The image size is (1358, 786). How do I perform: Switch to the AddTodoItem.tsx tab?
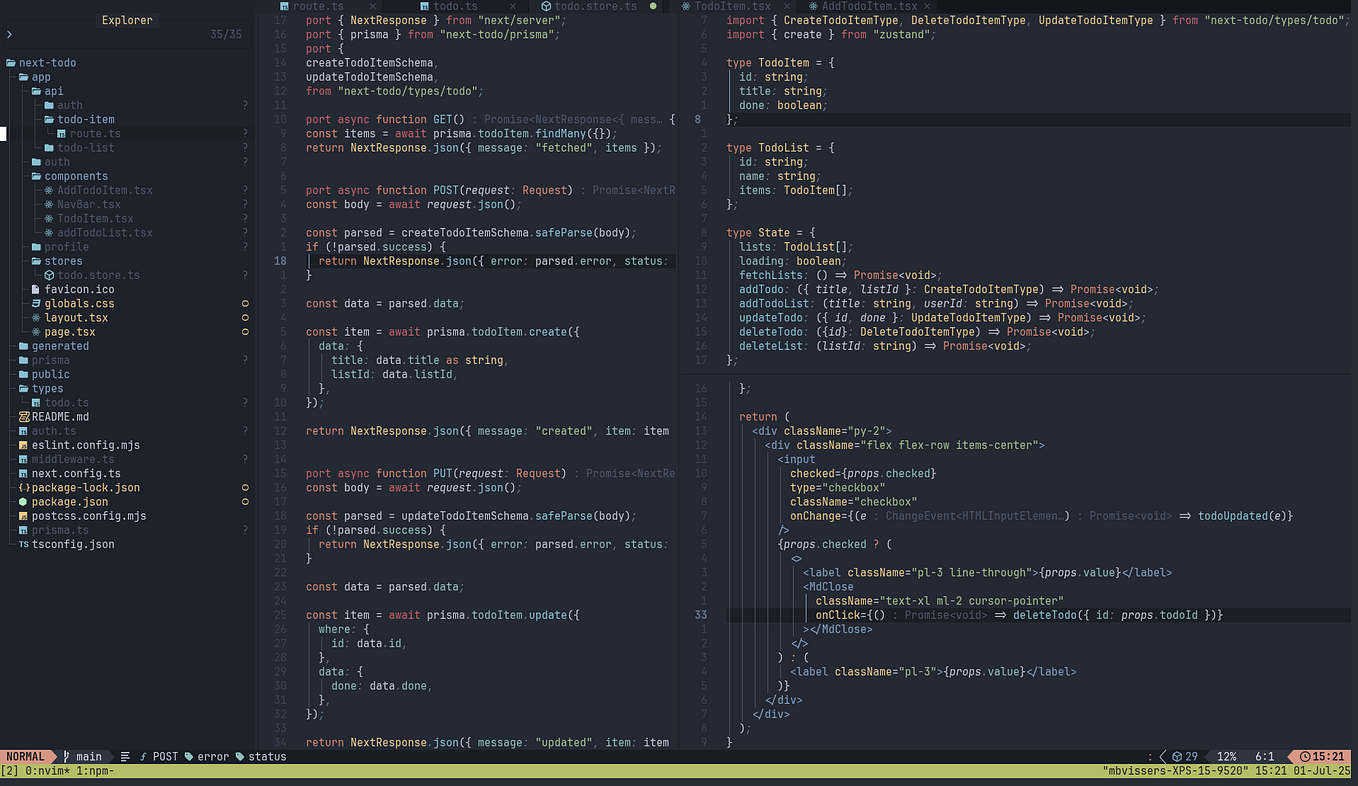[869, 6]
